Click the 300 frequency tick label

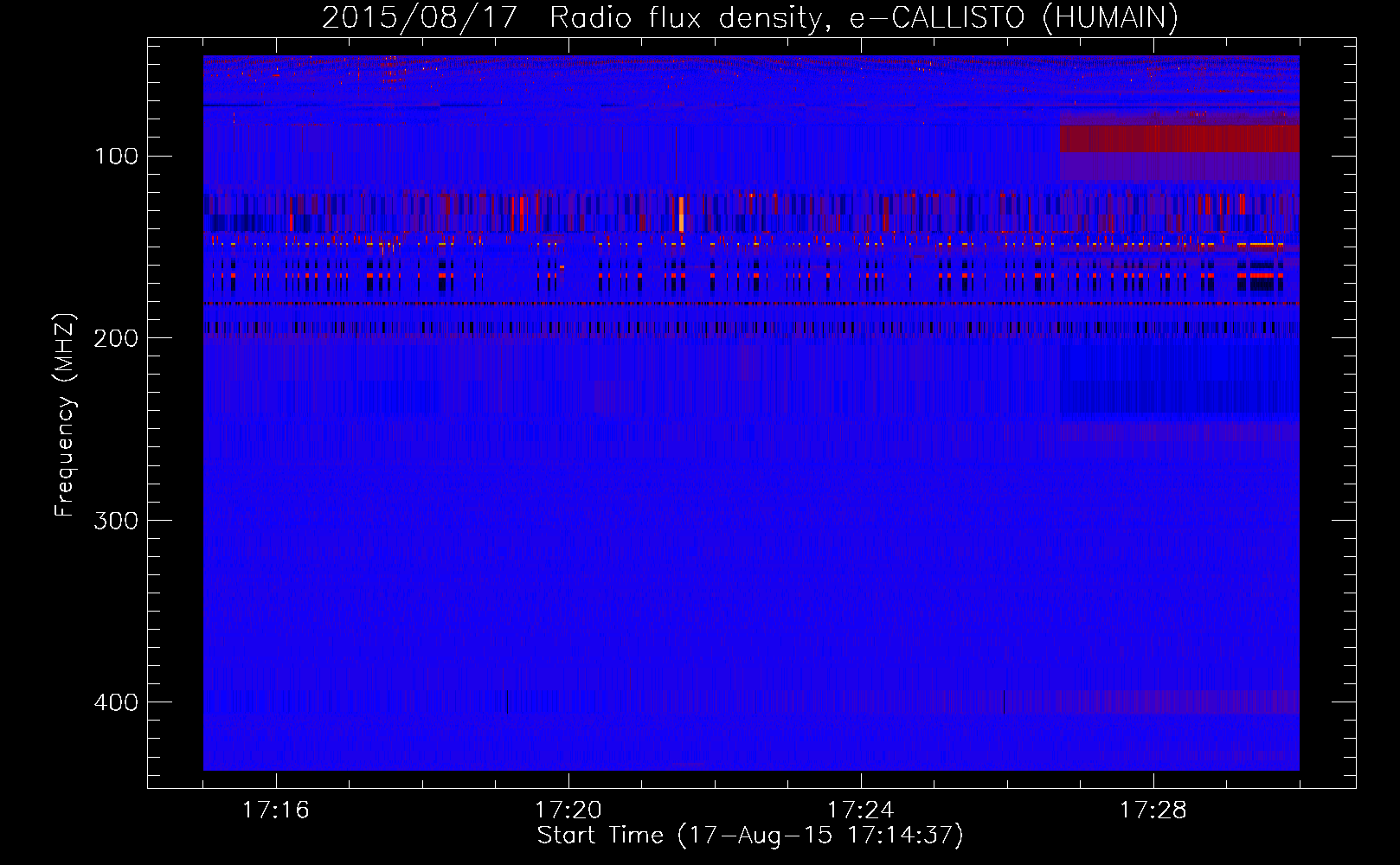pos(116,520)
